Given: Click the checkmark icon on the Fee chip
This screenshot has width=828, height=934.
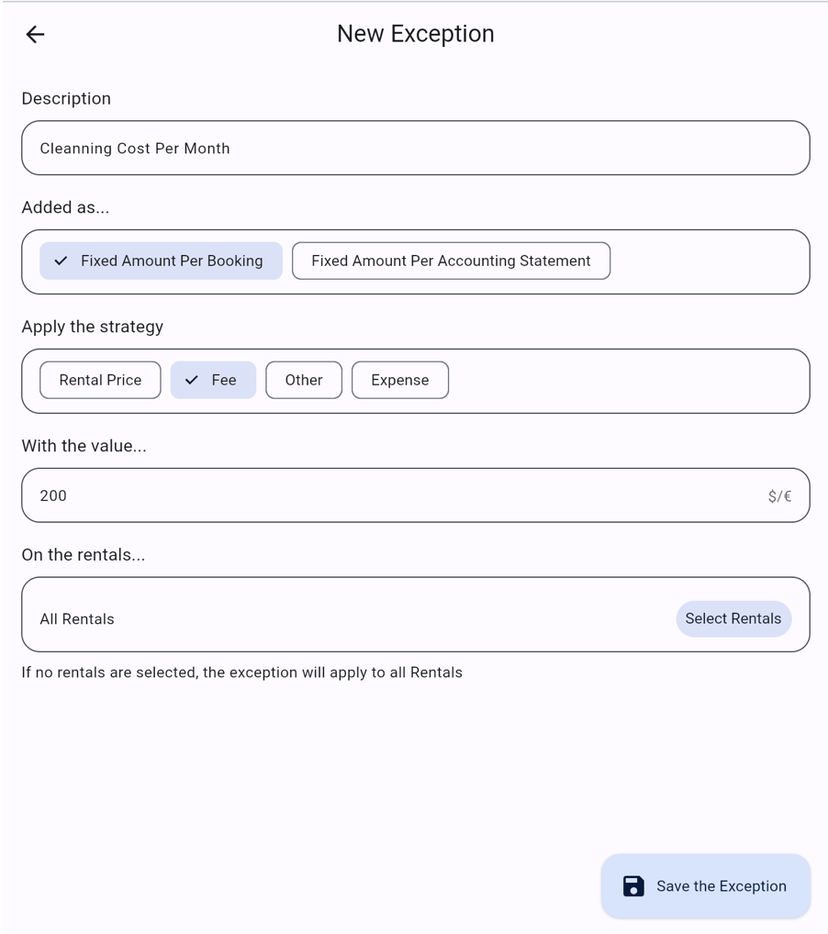Looking at the screenshot, I should 192,380.
